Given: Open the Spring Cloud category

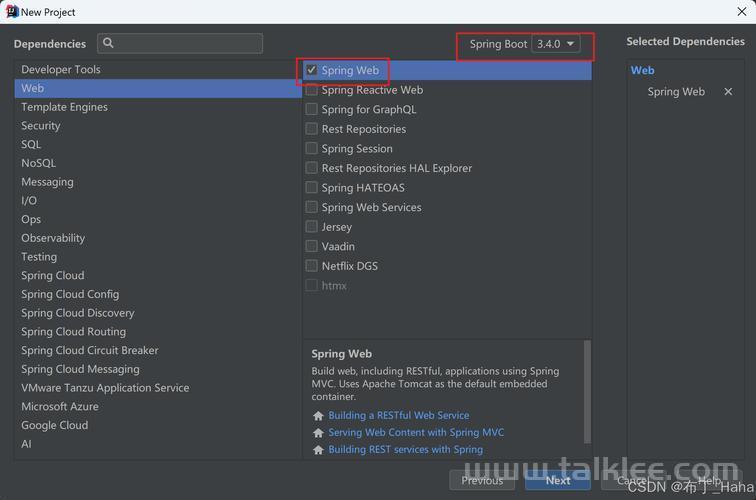Looking at the screenshot, I should [x=158, y=276].
